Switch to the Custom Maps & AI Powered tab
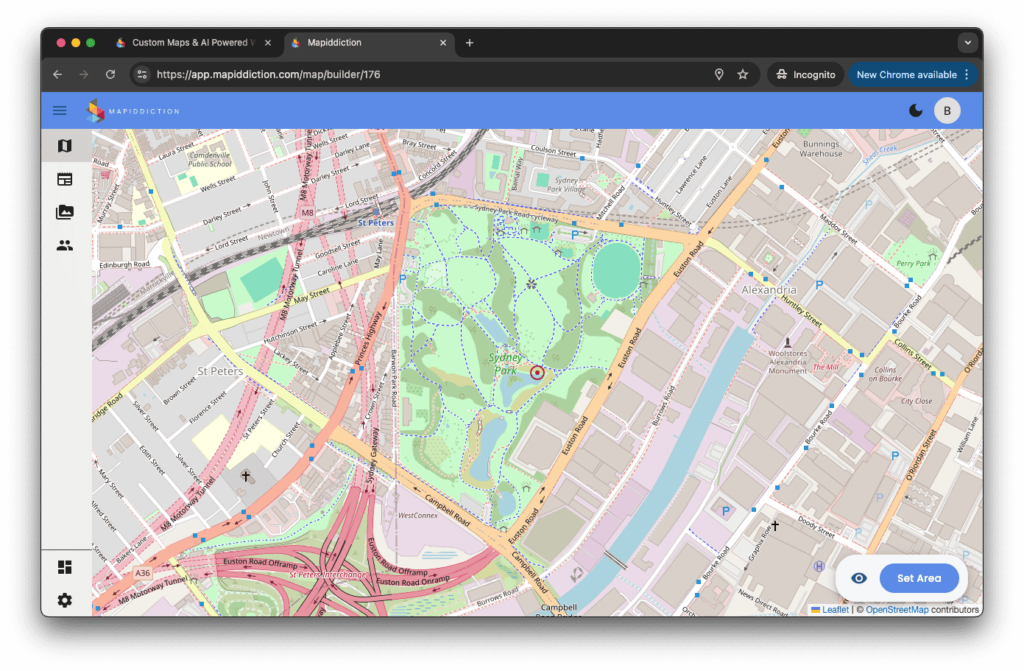This screenshot has width=1024, height=671. point(190,43)
